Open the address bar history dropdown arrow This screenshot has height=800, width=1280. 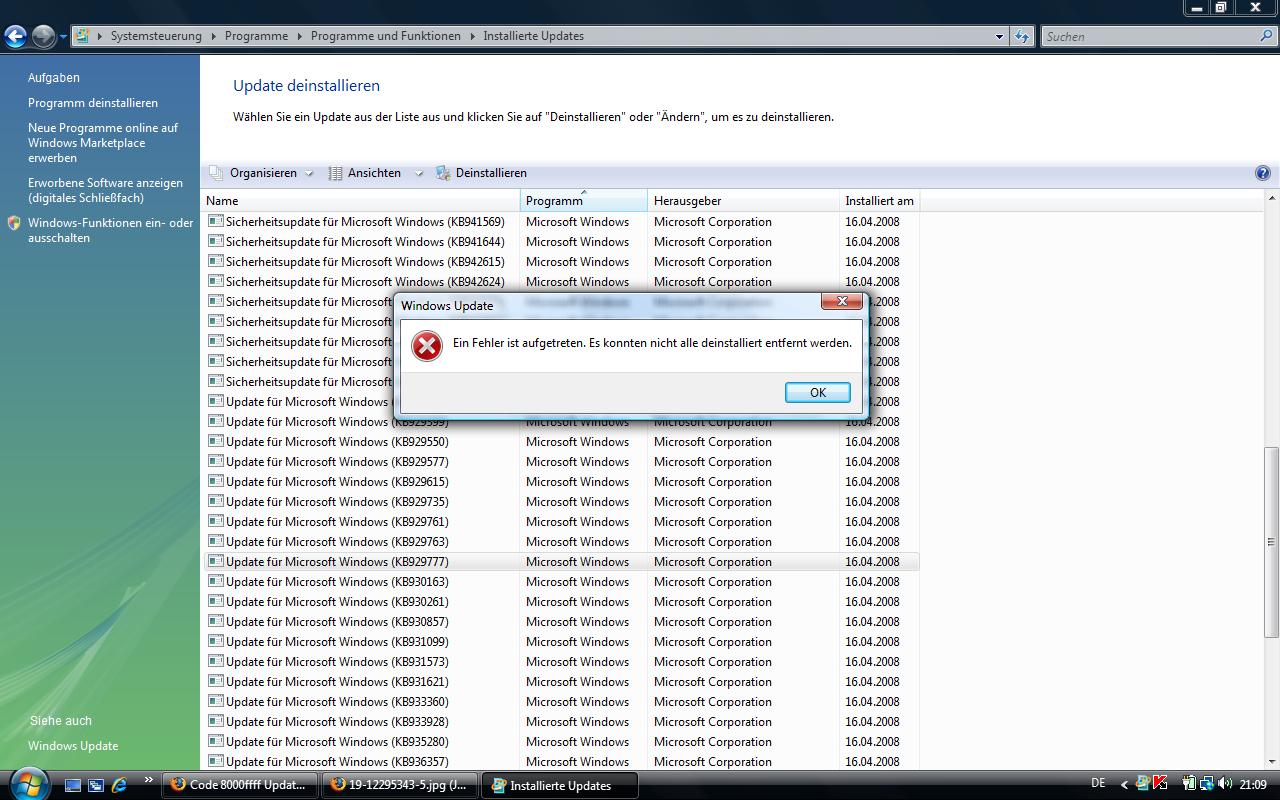click(998, 36)
